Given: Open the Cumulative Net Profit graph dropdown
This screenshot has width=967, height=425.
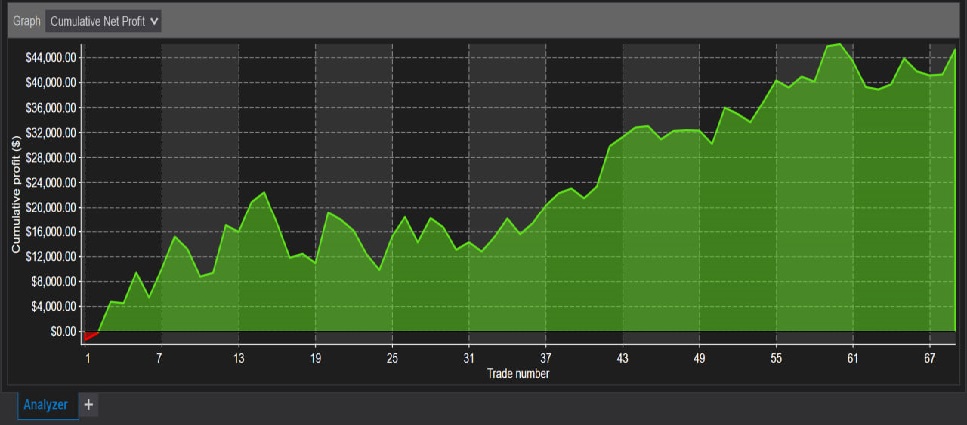Looking at the screenshot, I should 103,21.
